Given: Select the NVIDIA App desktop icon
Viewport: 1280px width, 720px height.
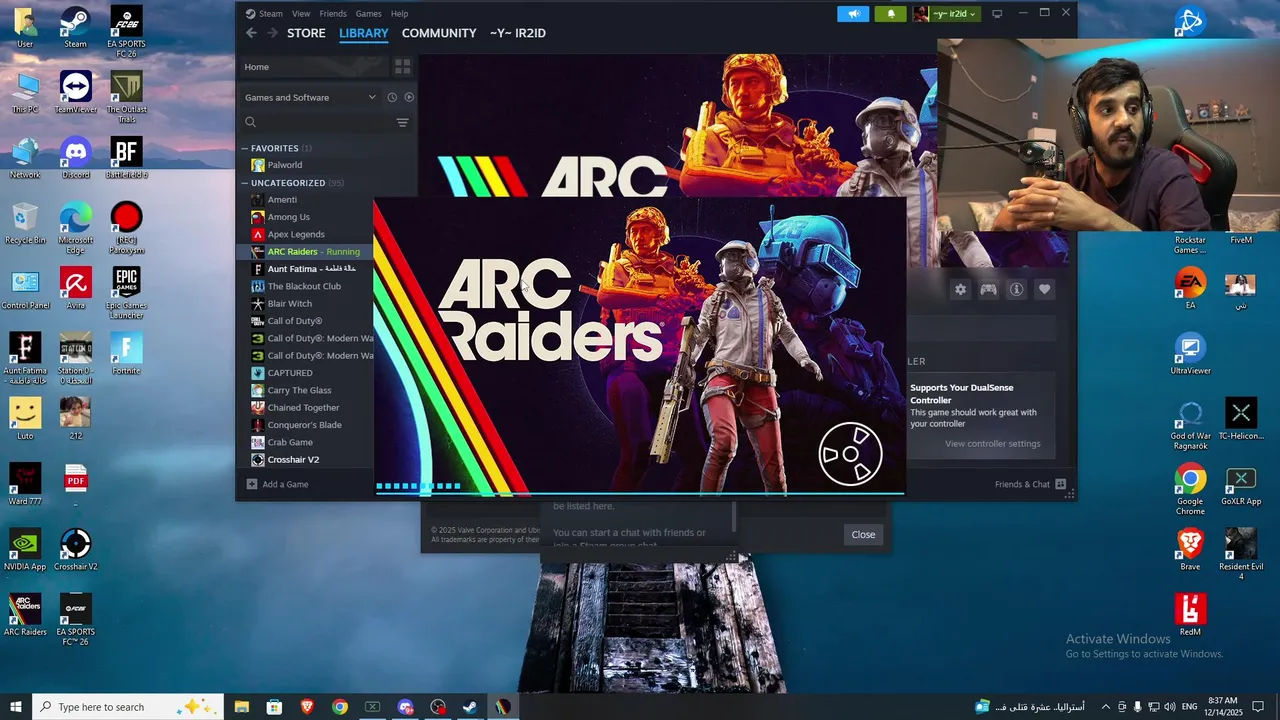Looking at the screenshot, I should 25,548.
